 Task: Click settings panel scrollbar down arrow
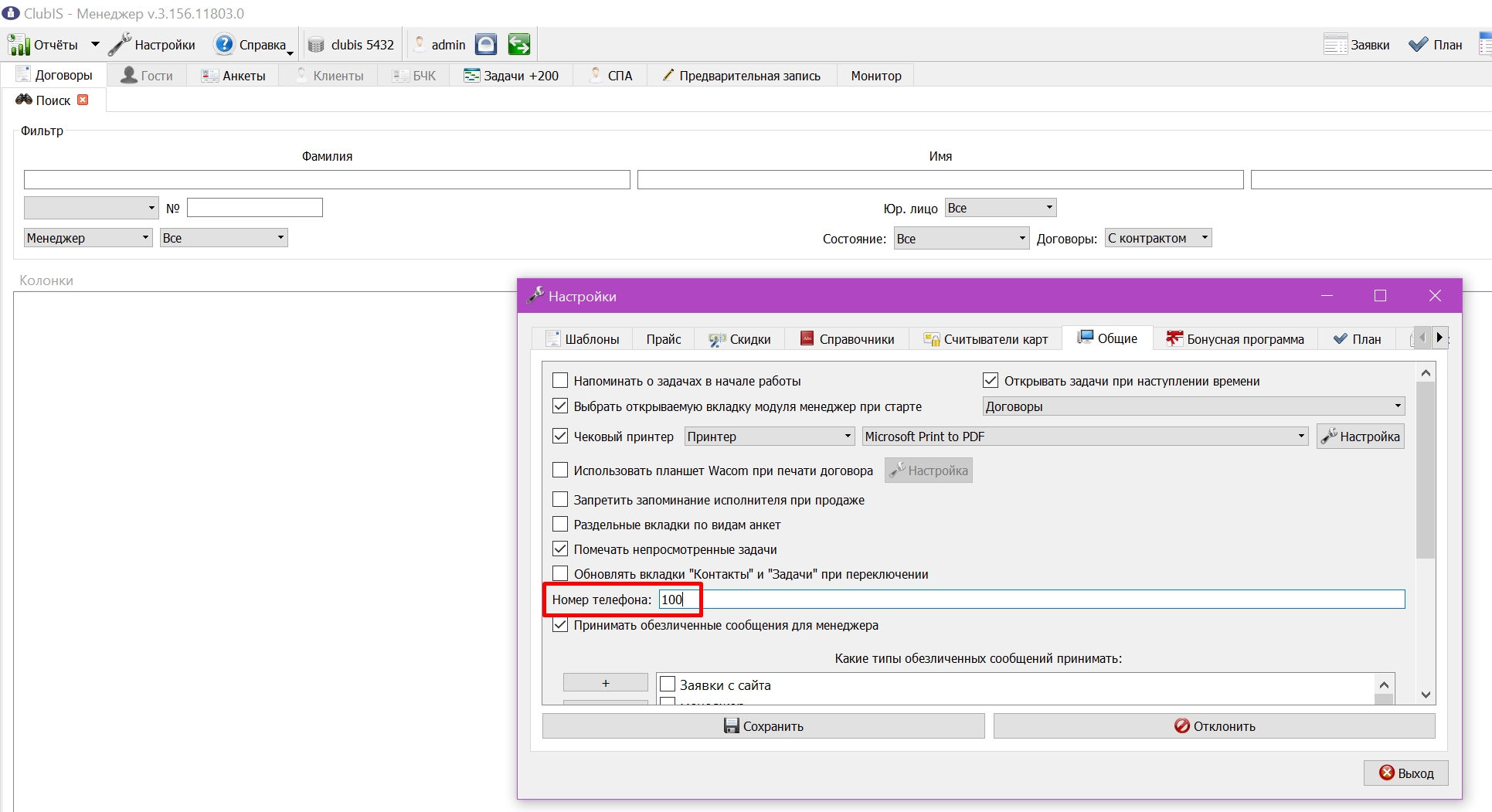[1426, 695]
